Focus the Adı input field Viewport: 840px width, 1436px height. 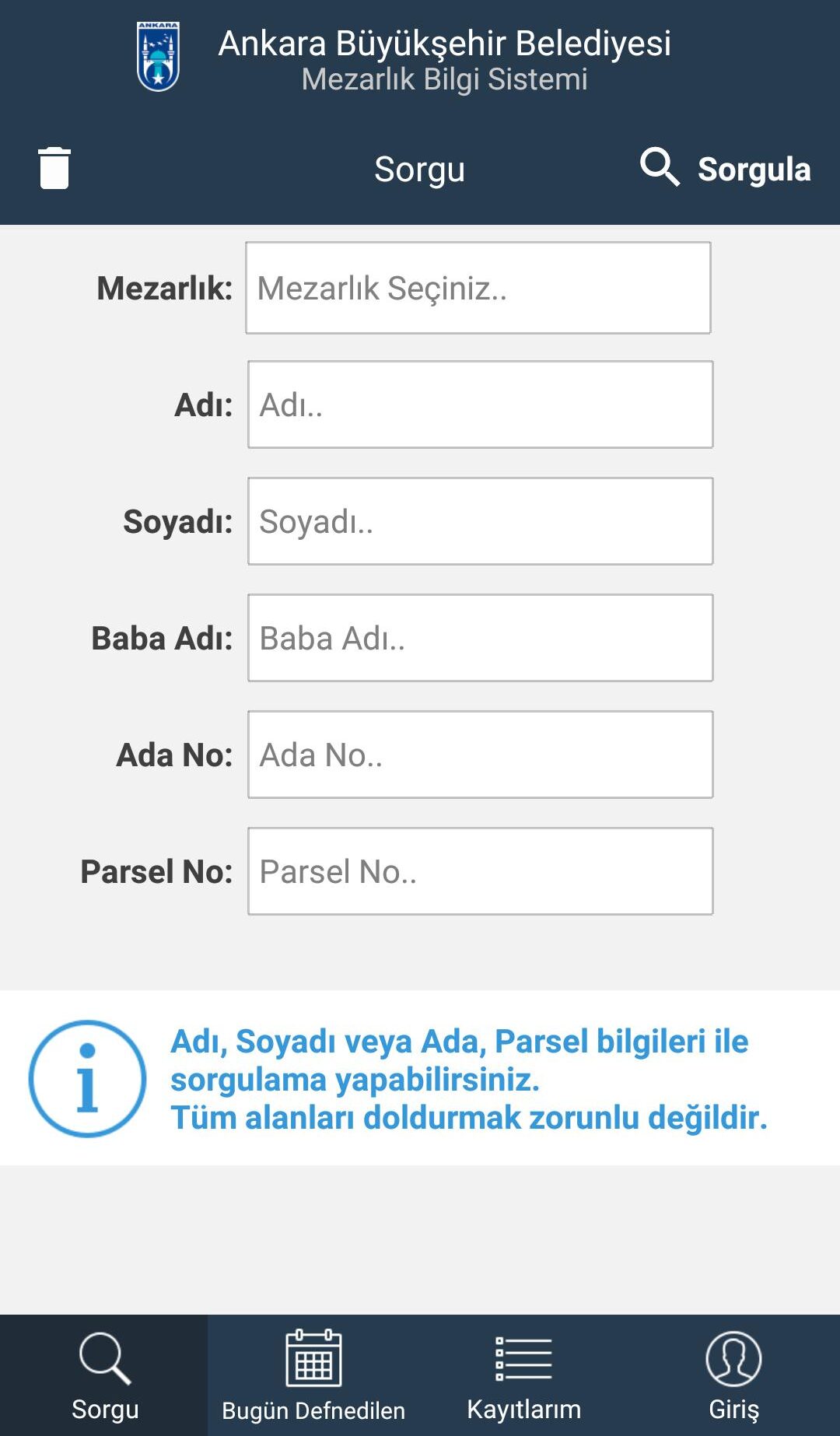(x=480, y=405)
